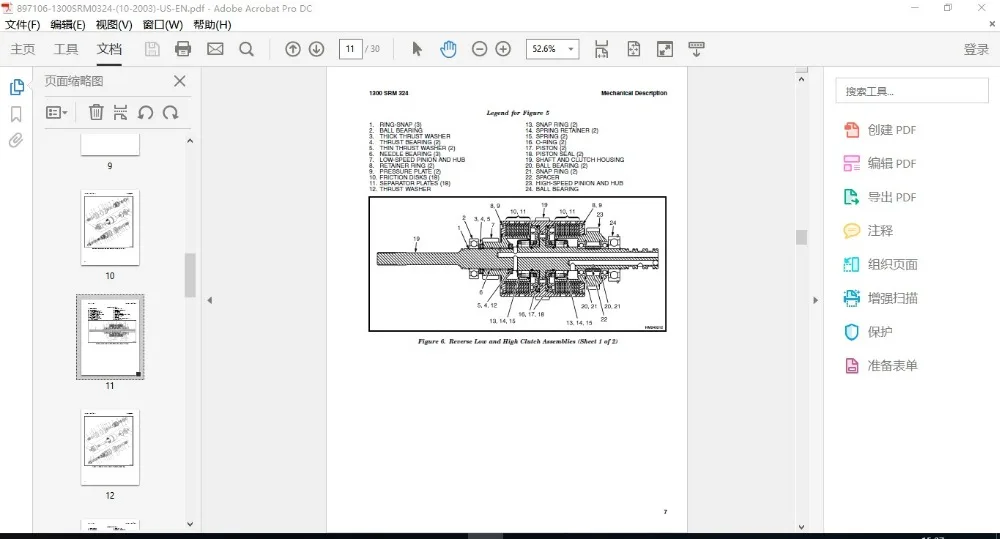Viewport: 1000px width, 539px height.
Task: Collapse right tools pane arrow
Action: 815,300
